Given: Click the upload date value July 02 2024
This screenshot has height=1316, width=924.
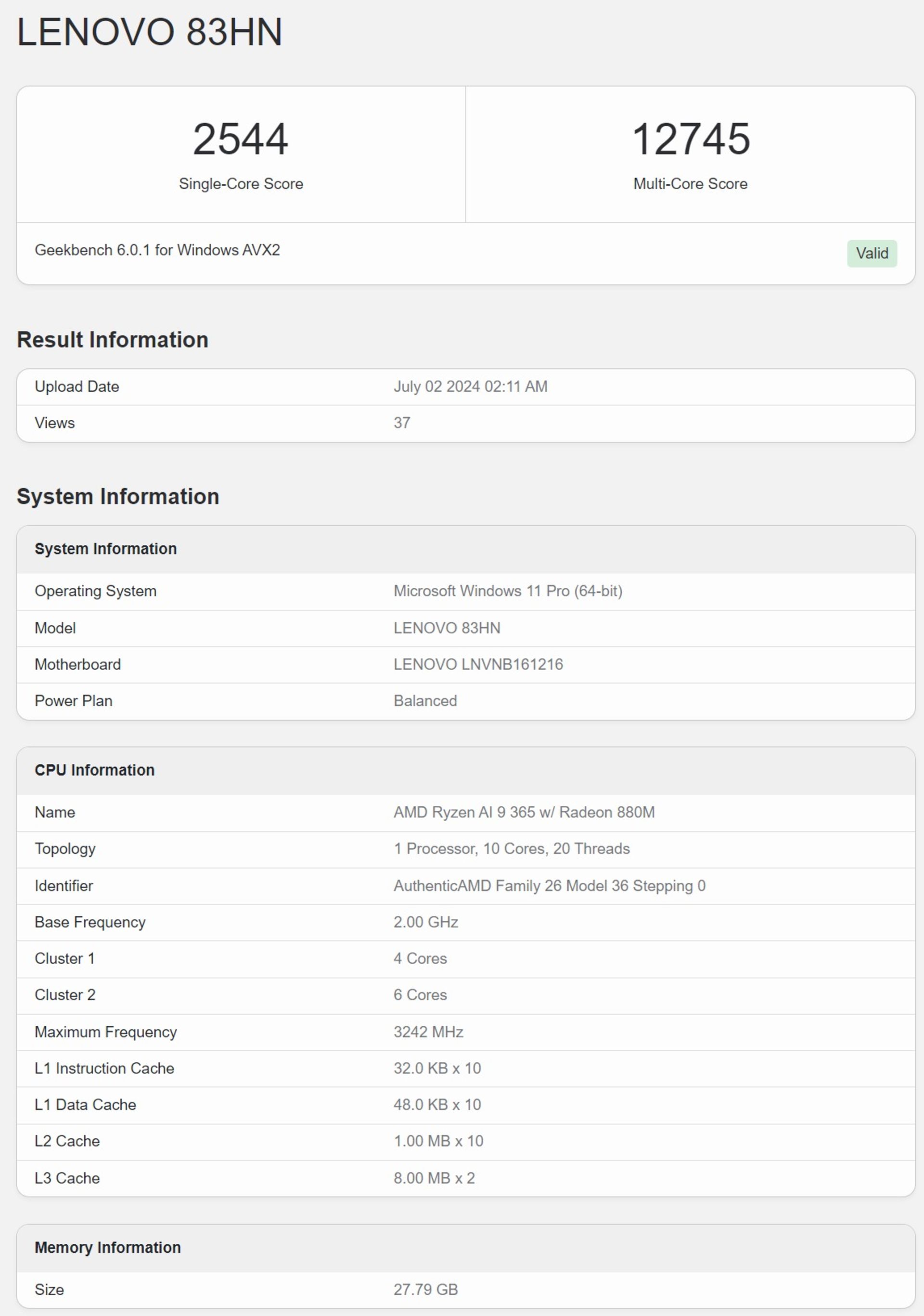Looking at the screenshot, I should tap(470, 387).
